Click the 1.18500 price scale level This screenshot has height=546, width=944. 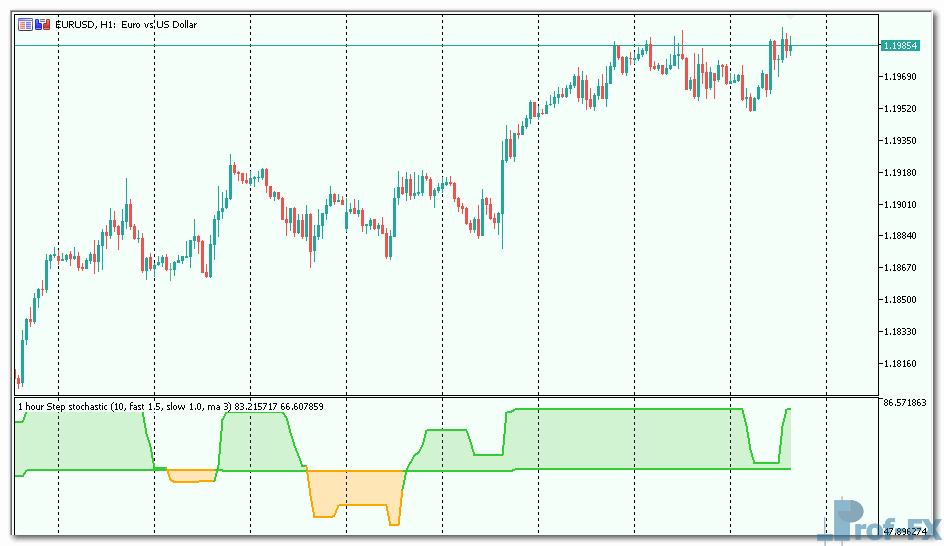901,300
